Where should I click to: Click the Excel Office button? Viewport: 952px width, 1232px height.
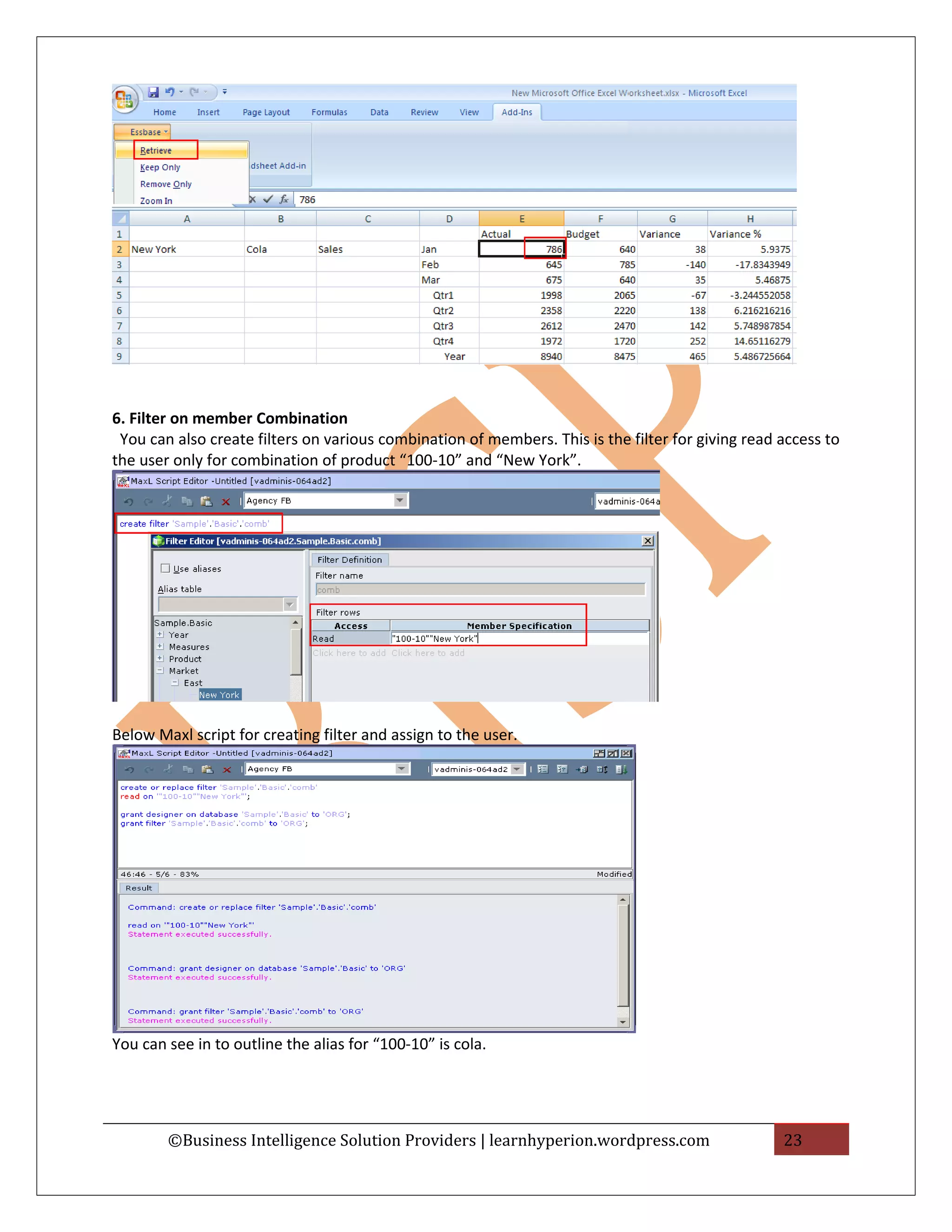point(125,99)
